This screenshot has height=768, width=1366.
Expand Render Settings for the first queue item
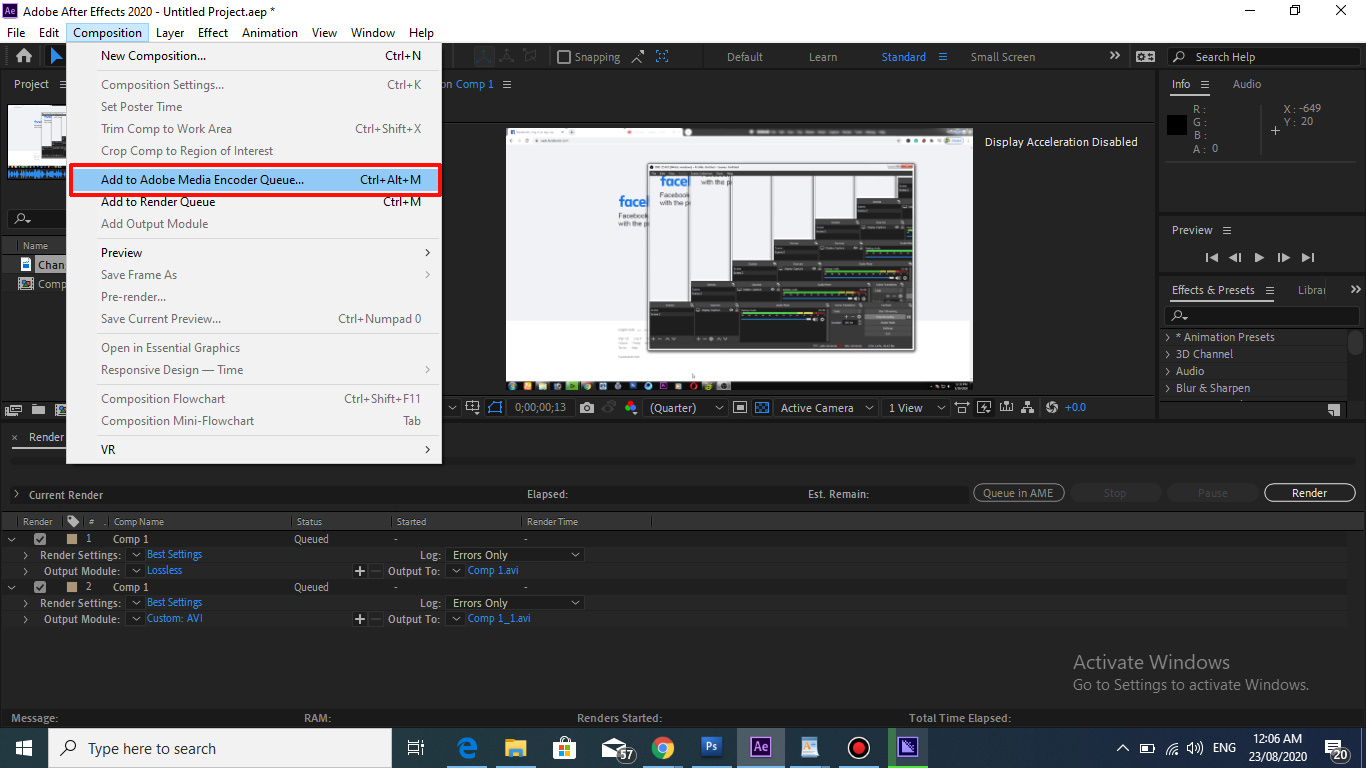pos(25,554)
